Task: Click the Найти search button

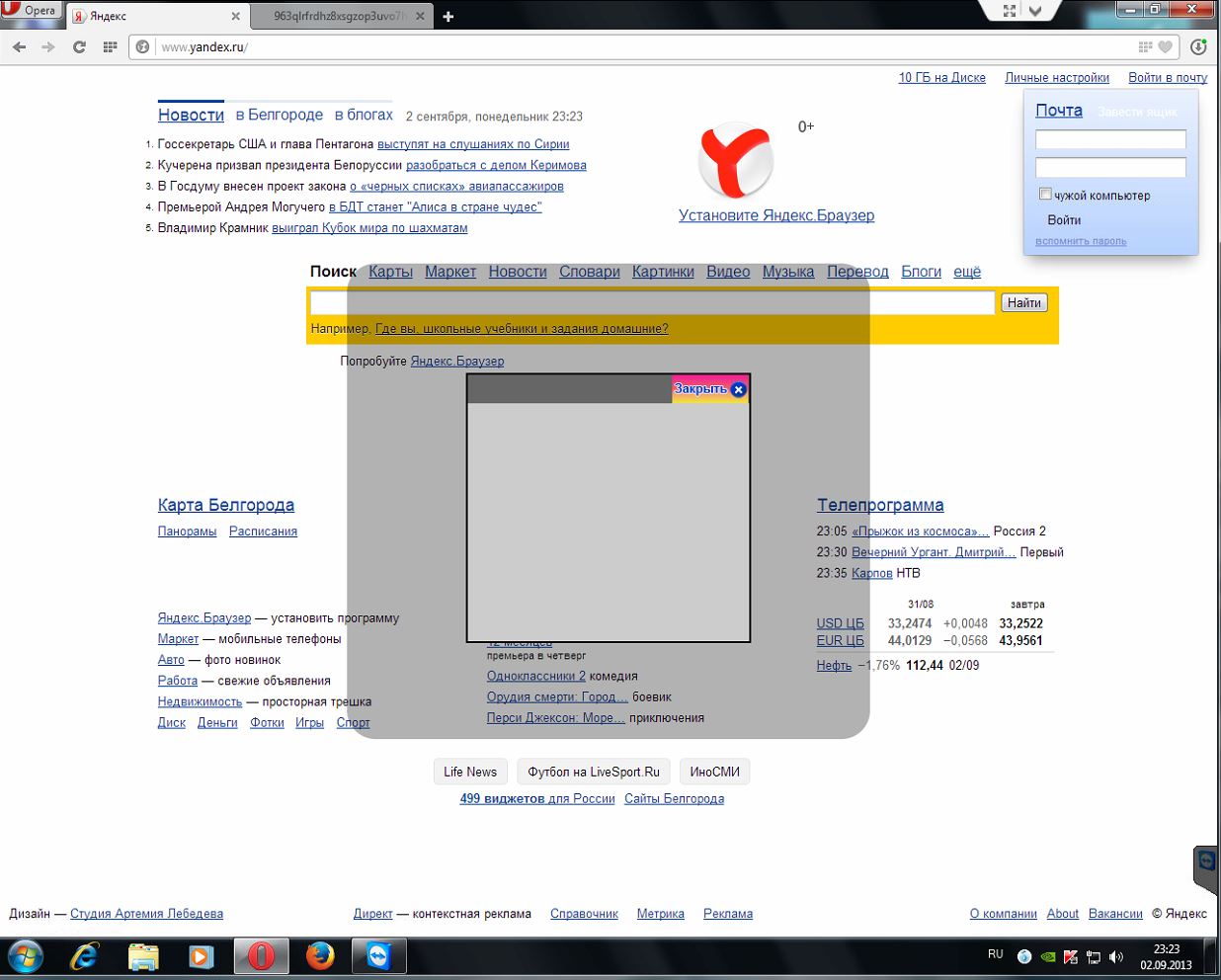Action: pos(1024,303)
